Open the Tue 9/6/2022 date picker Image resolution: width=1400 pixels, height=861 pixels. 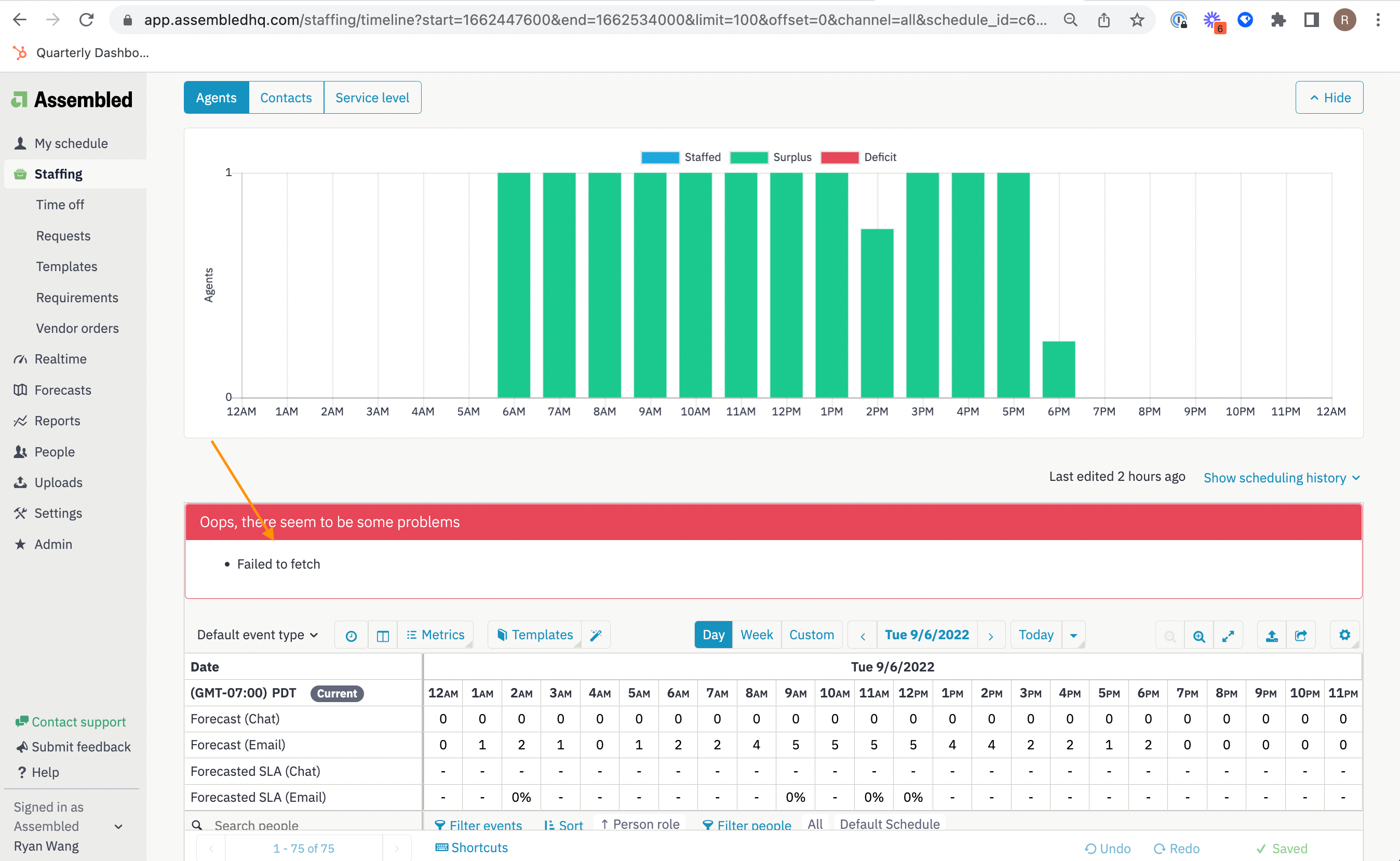click(x=927, y=635)
